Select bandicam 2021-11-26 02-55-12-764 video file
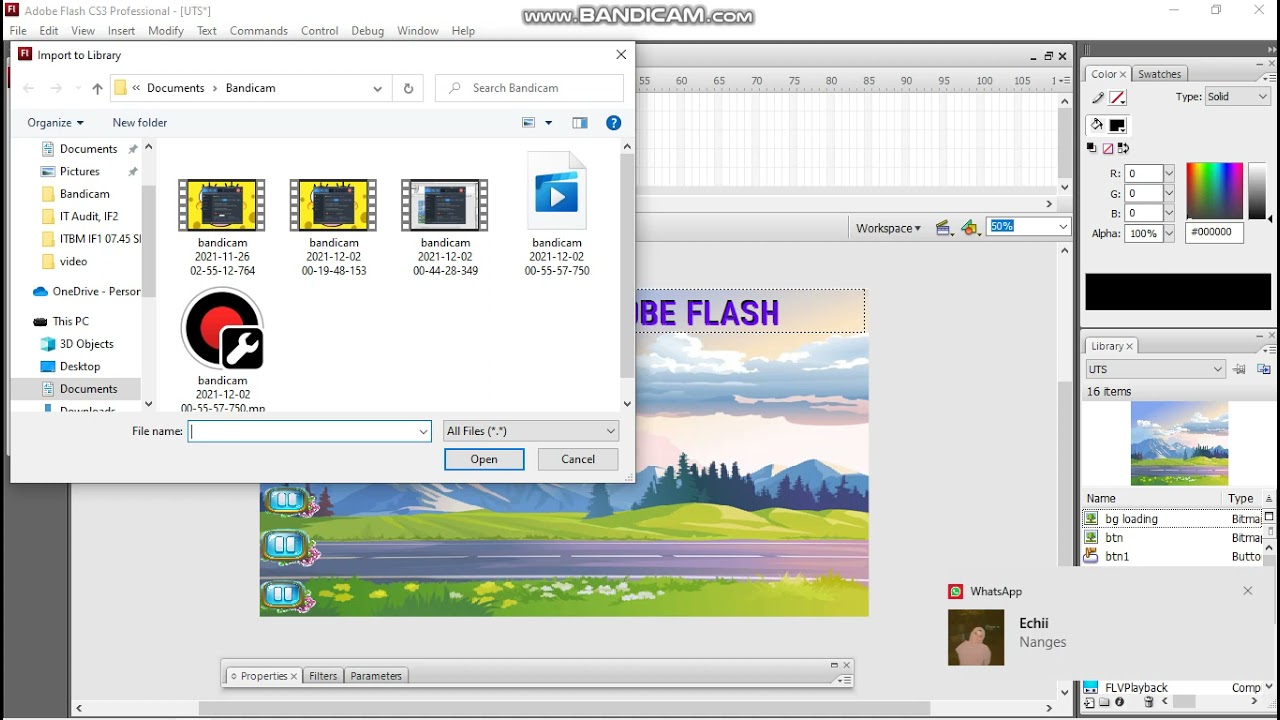The height and width of the screenshot is (720, 1280). tap(222, 227)
